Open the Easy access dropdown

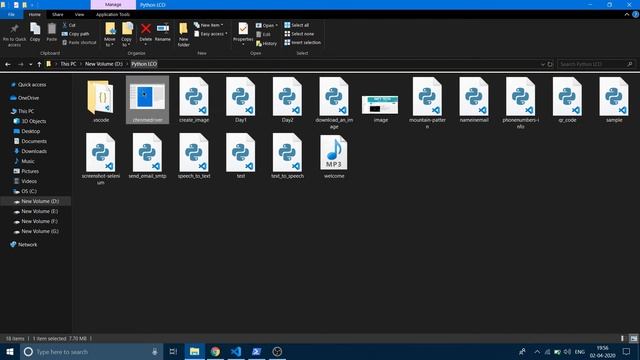[211, 34]
